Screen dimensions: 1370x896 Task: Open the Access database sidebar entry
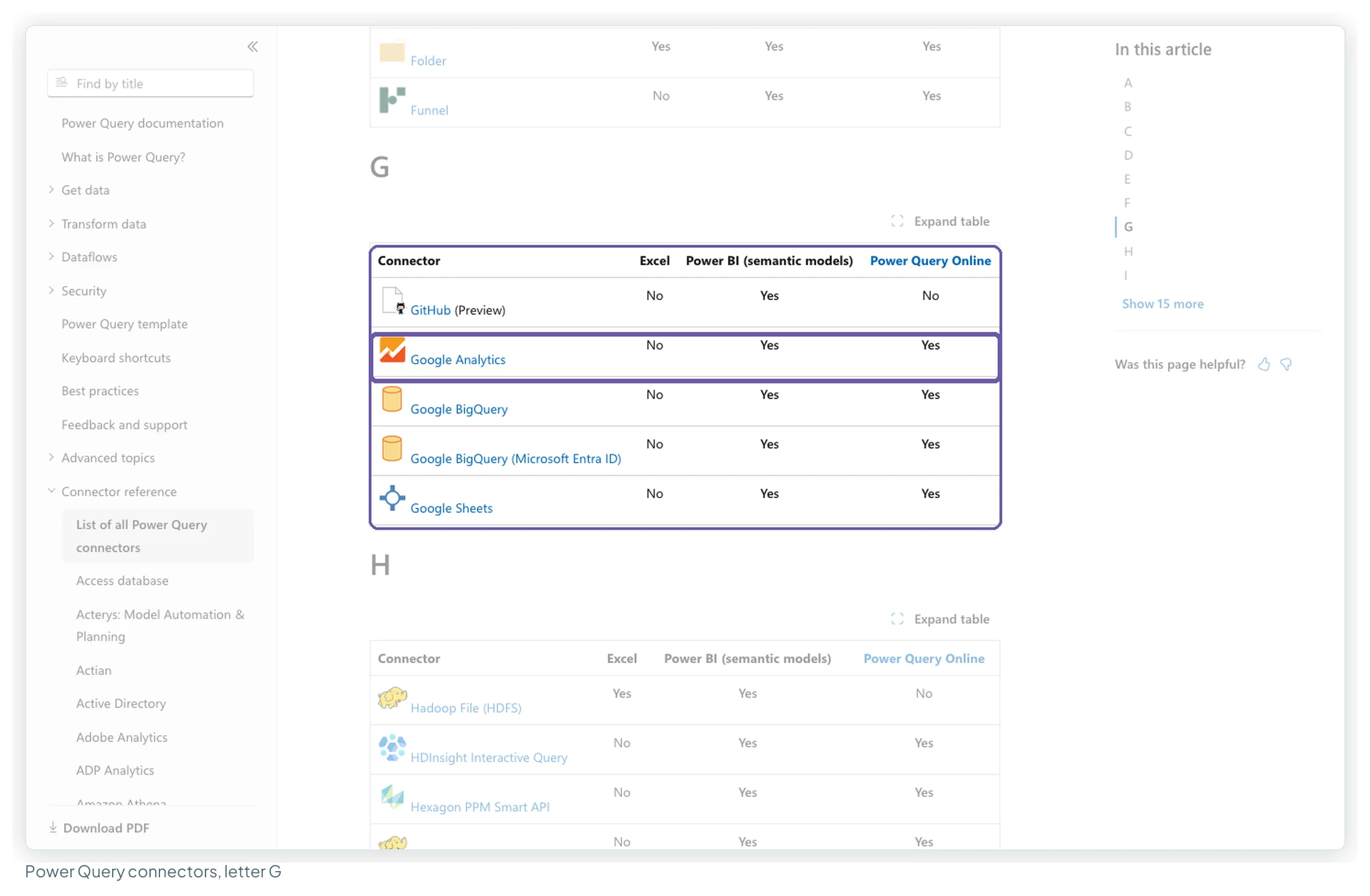pyautogui.click(x=122, y=580)
